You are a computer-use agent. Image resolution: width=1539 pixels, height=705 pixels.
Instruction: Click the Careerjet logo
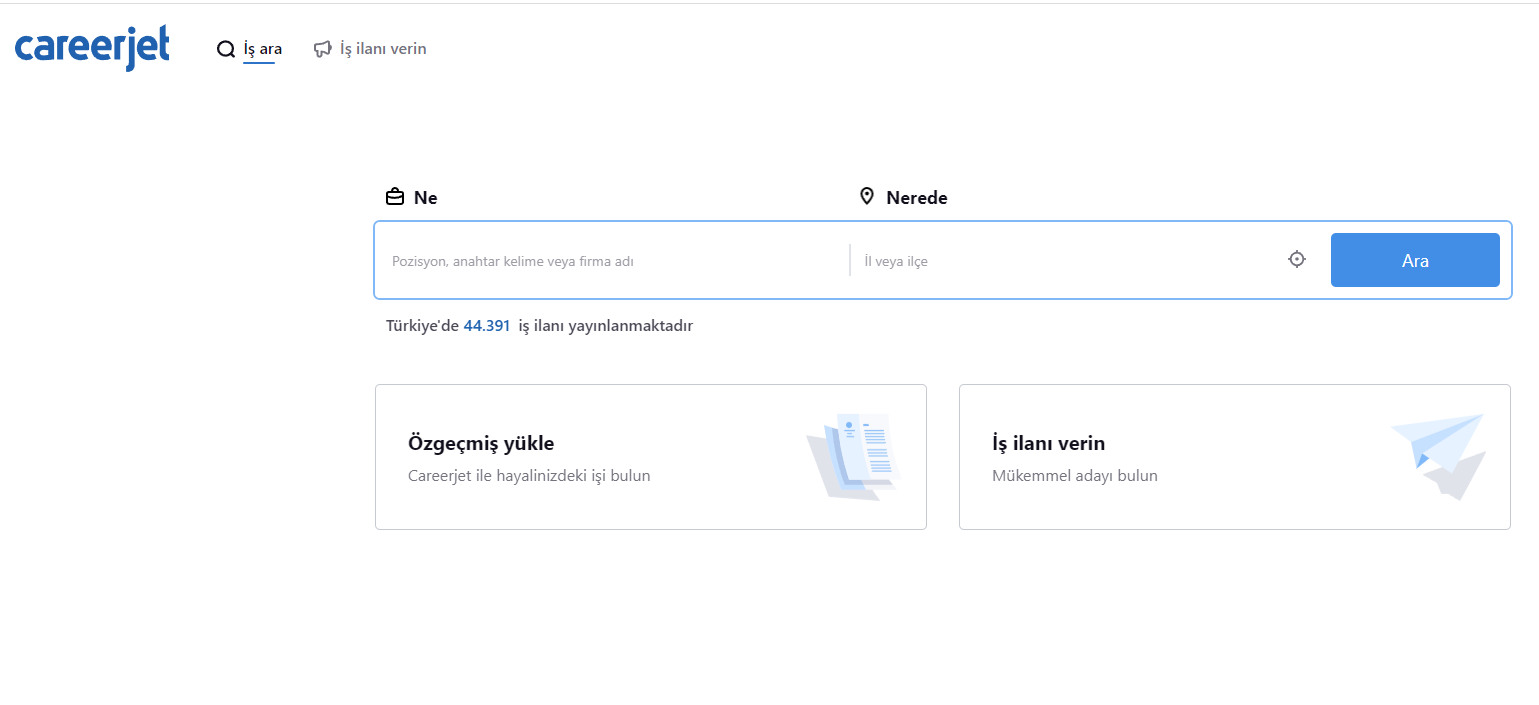[92, 48]
